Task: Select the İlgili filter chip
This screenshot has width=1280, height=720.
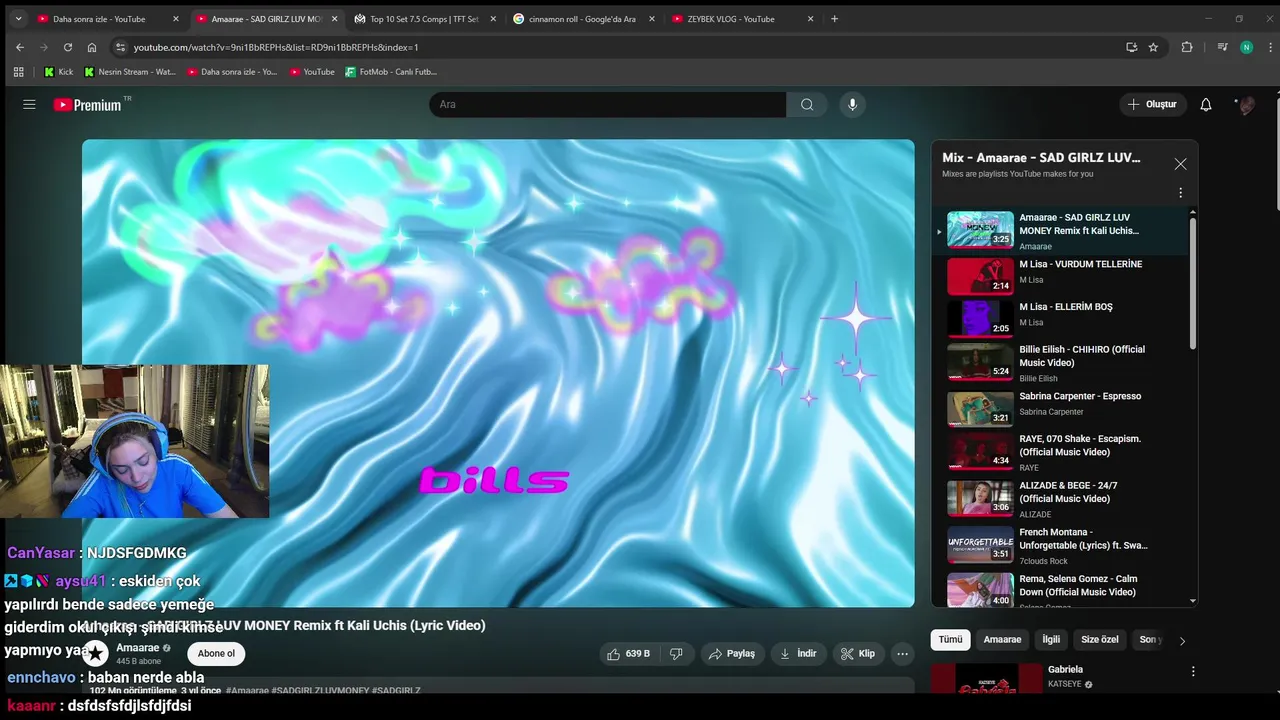Action: click(1051, 640)
